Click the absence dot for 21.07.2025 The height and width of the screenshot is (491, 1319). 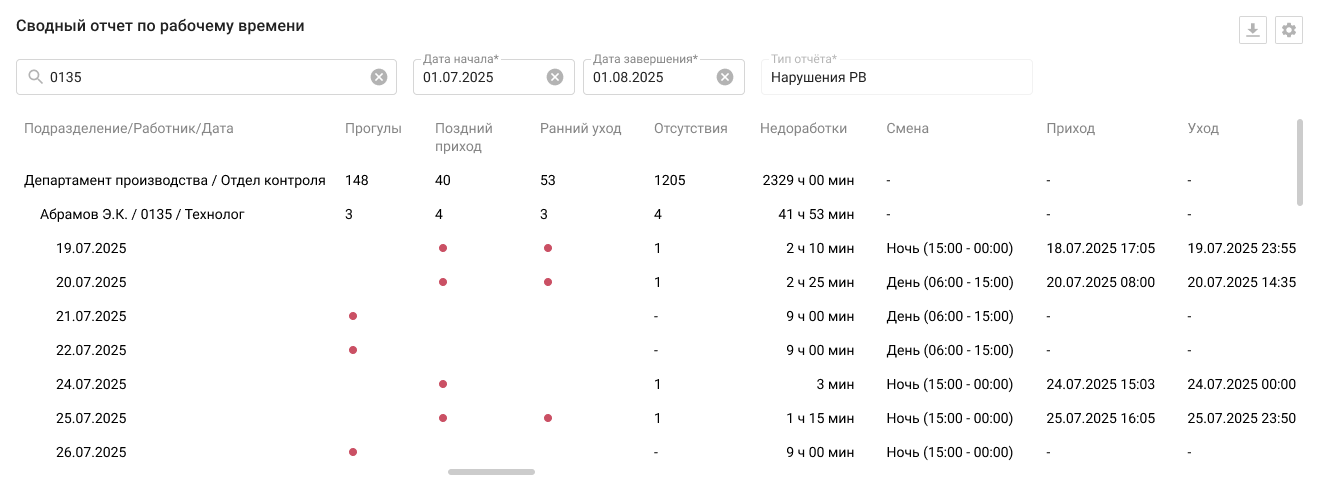pyautogui.click(x=353, y=316)
